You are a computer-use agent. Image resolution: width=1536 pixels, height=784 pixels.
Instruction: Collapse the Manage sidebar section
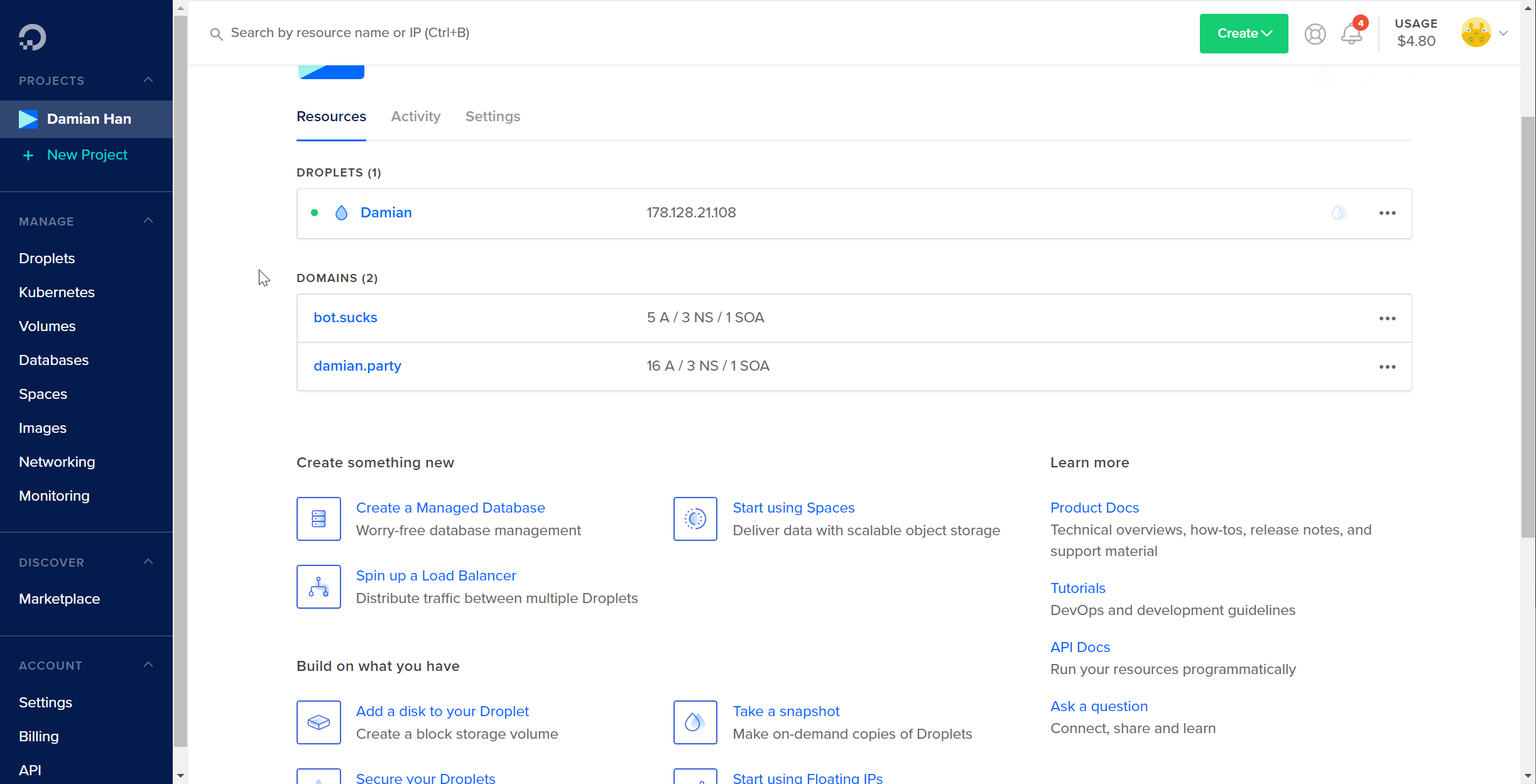(x=148, y=220)
